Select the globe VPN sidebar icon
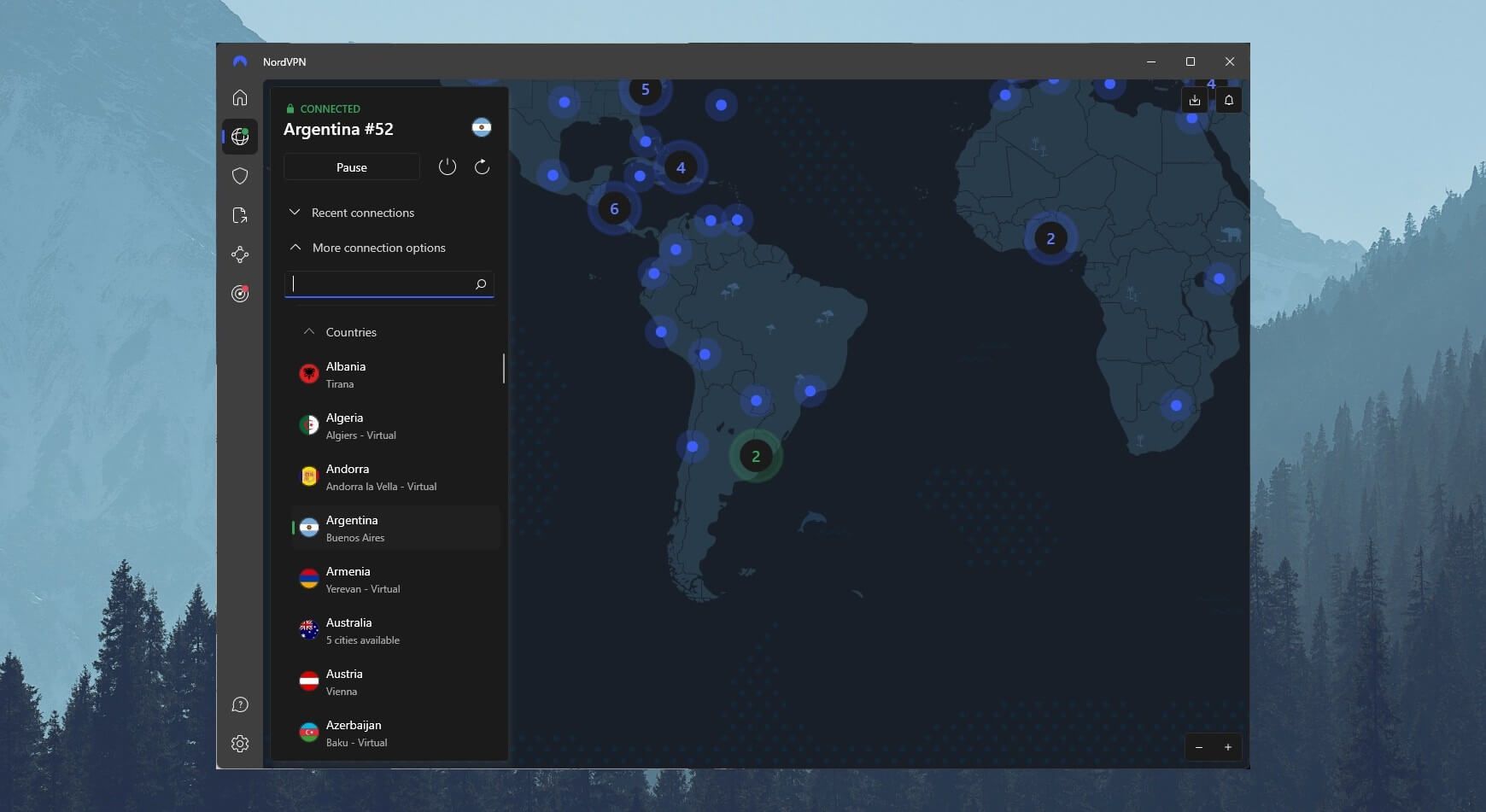Image resolution: width=1486 pixels, height=812 pixels. click(x=240, y=137)
